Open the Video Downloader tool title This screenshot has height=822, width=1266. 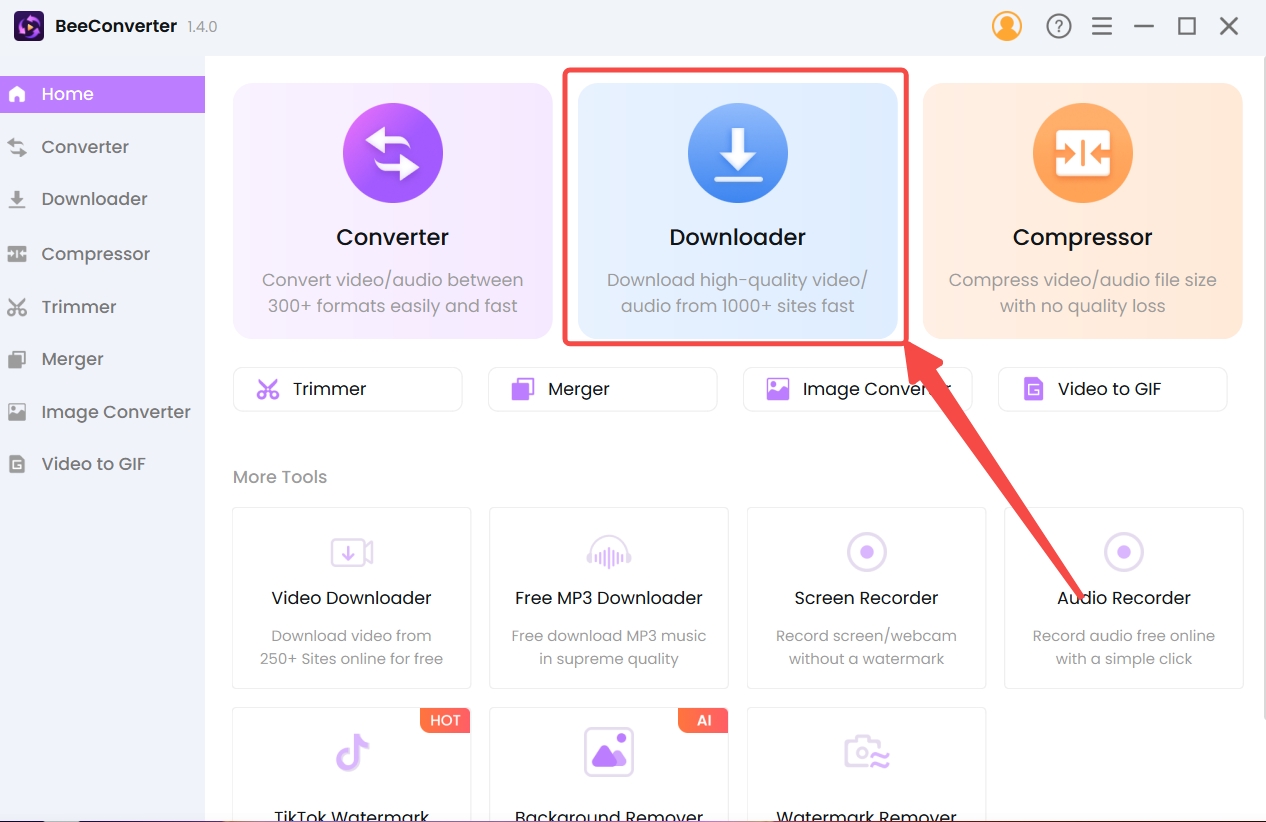click(x=352, y=598)
